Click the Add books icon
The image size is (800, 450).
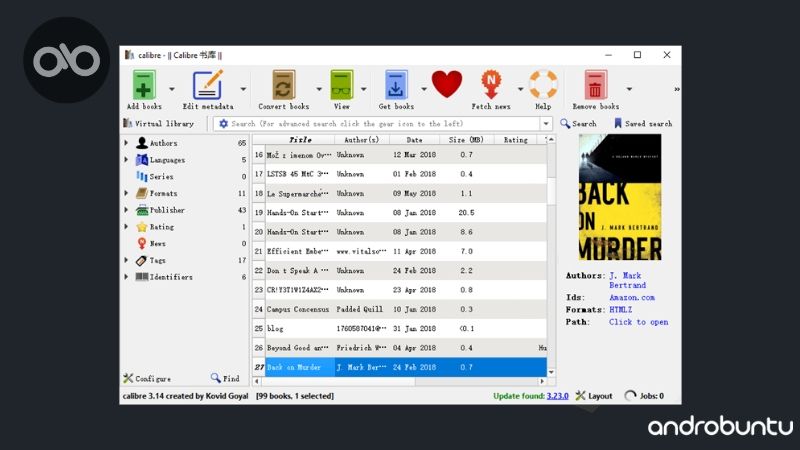145,84
